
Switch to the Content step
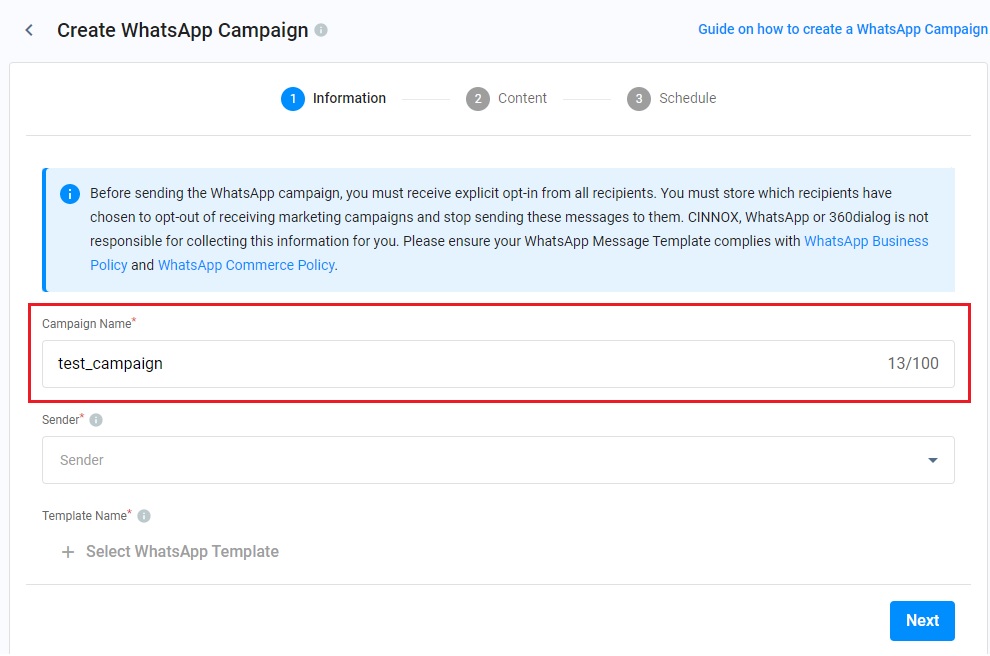point(523,98)
